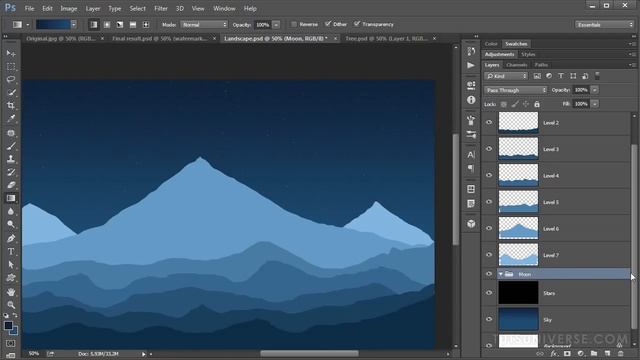The width and height of the screenshot is (640, 360).
Task: Hide the Level 6 layer
Action: [489, 228]
